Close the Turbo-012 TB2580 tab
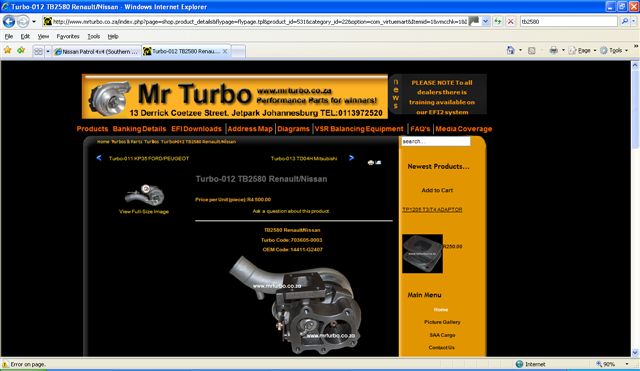The width and height of the screenshot is (640, 371). (224, 51)
